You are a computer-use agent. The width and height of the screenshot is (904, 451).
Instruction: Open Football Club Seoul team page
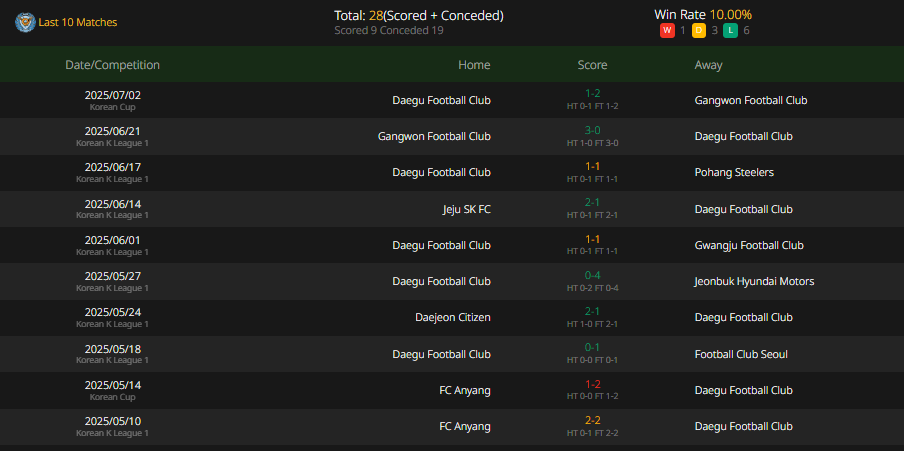741,354
